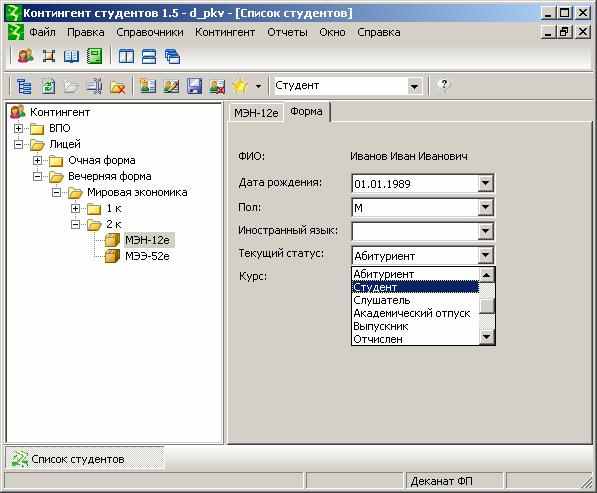
Task: Click the open book icon in toolbar
Action: click(72, 56)
